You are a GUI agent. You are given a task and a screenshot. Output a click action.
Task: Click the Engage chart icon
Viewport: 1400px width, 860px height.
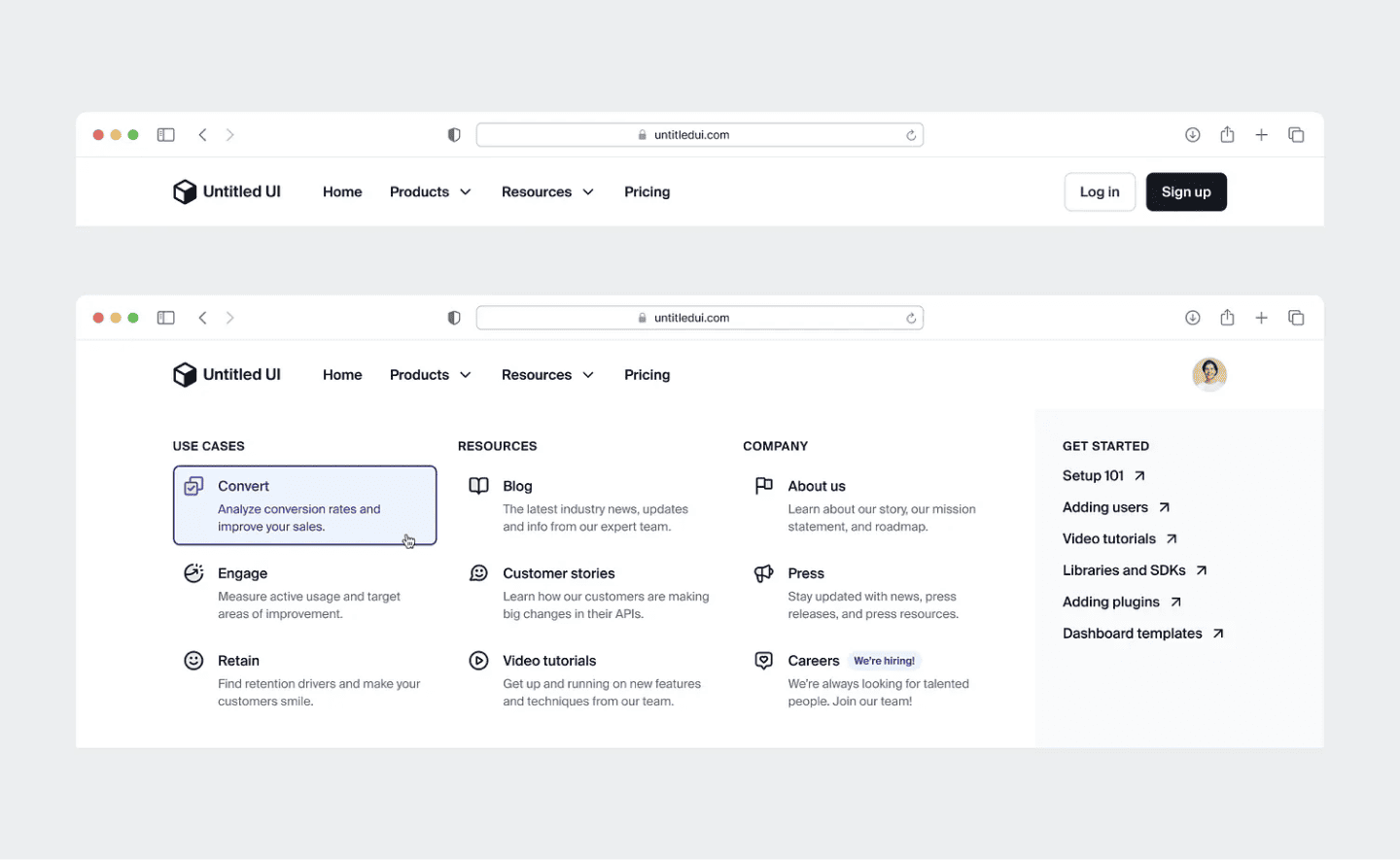193,573
